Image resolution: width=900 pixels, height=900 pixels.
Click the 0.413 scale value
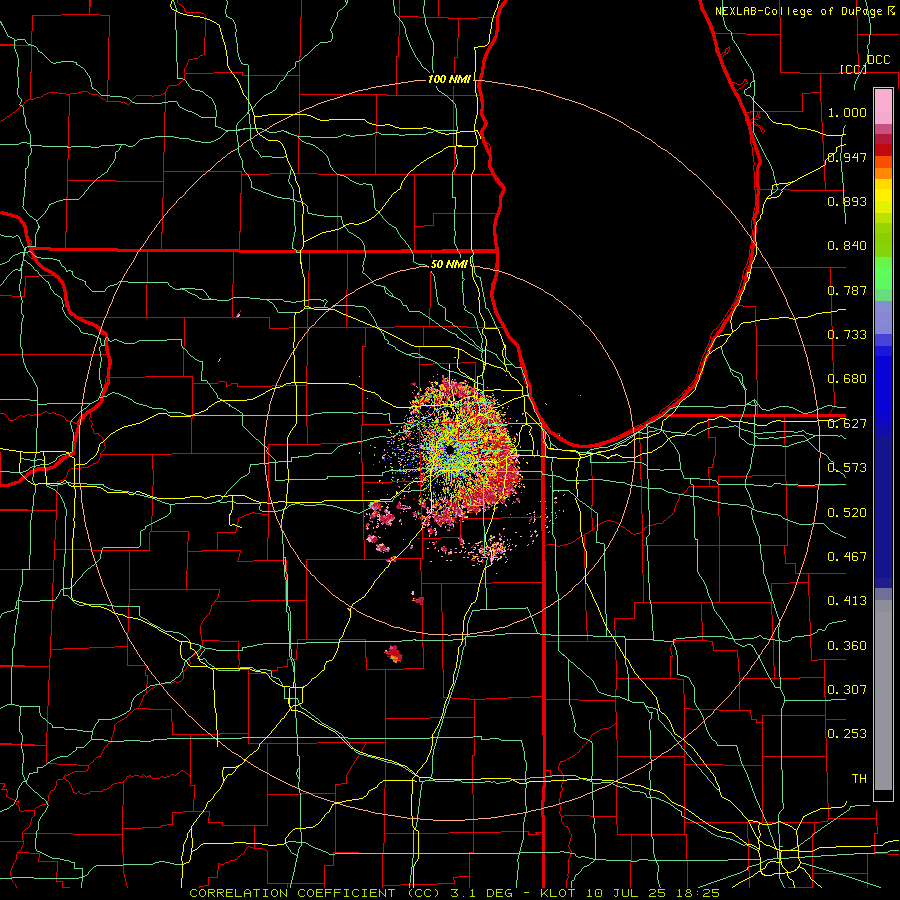[x=847, y=601]
